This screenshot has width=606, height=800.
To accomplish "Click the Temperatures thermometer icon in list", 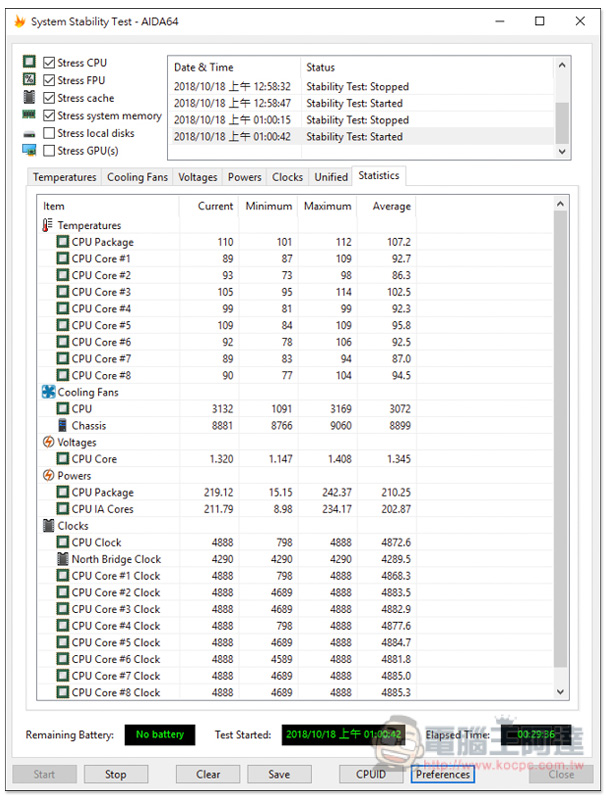I will [47, 225].
